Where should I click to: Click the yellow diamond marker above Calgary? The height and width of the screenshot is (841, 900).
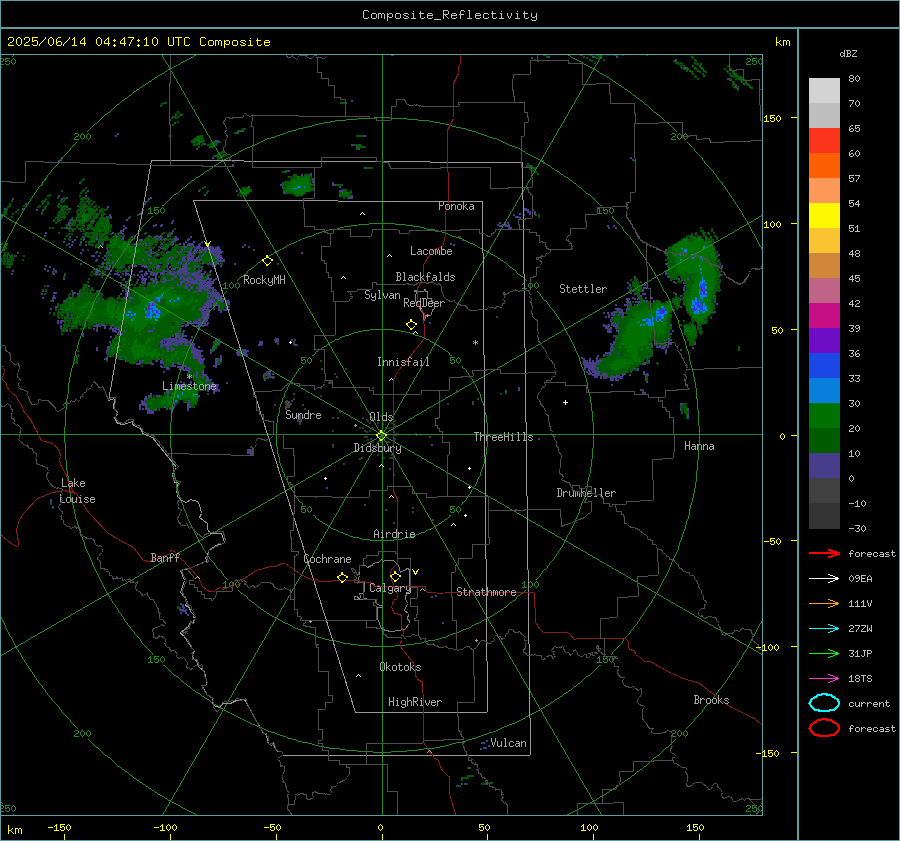[395, 576]
